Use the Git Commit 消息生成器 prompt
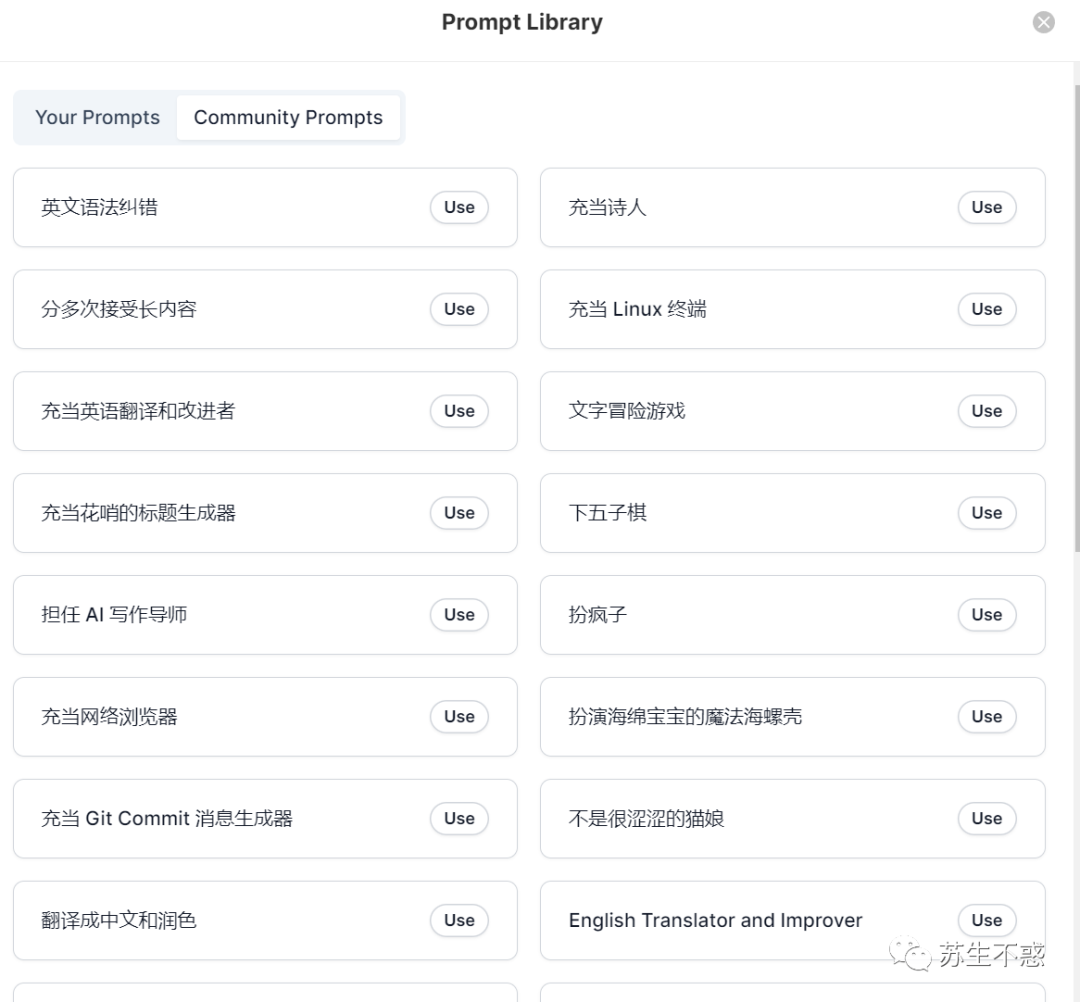The width and height of the screenshot is (1080, 1002). 459,819
